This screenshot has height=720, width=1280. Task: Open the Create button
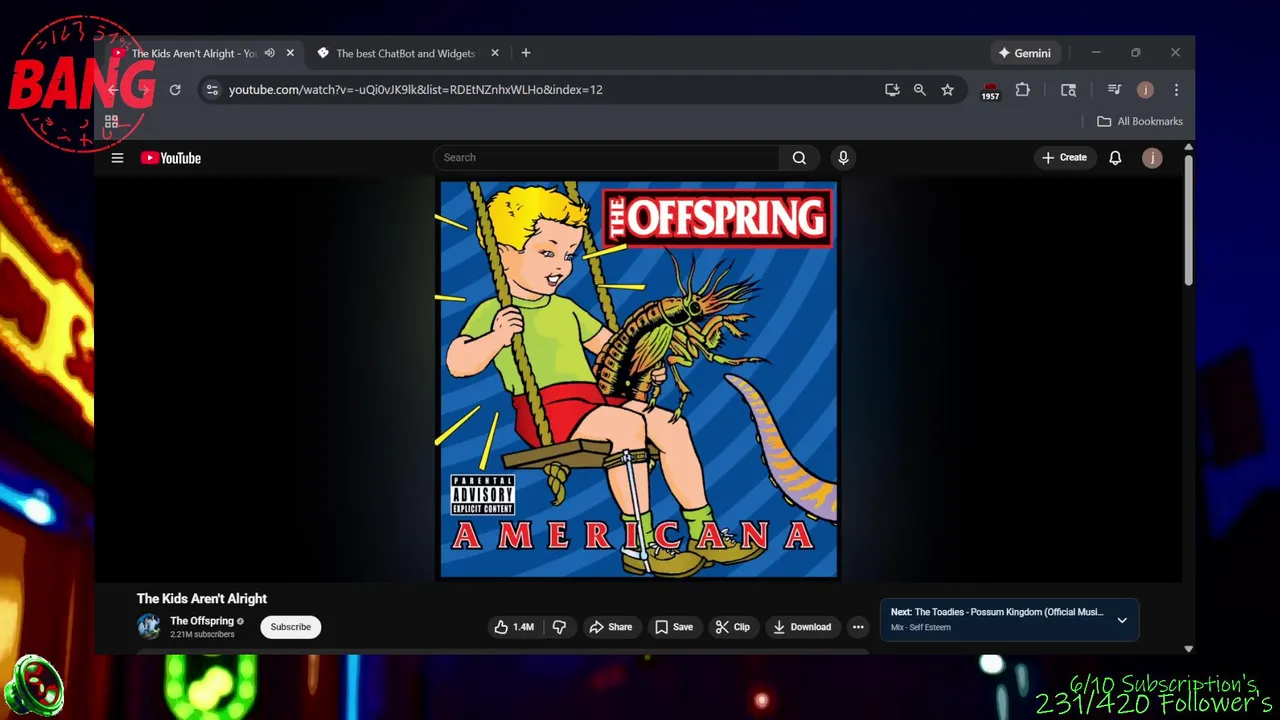[1064, 158]
